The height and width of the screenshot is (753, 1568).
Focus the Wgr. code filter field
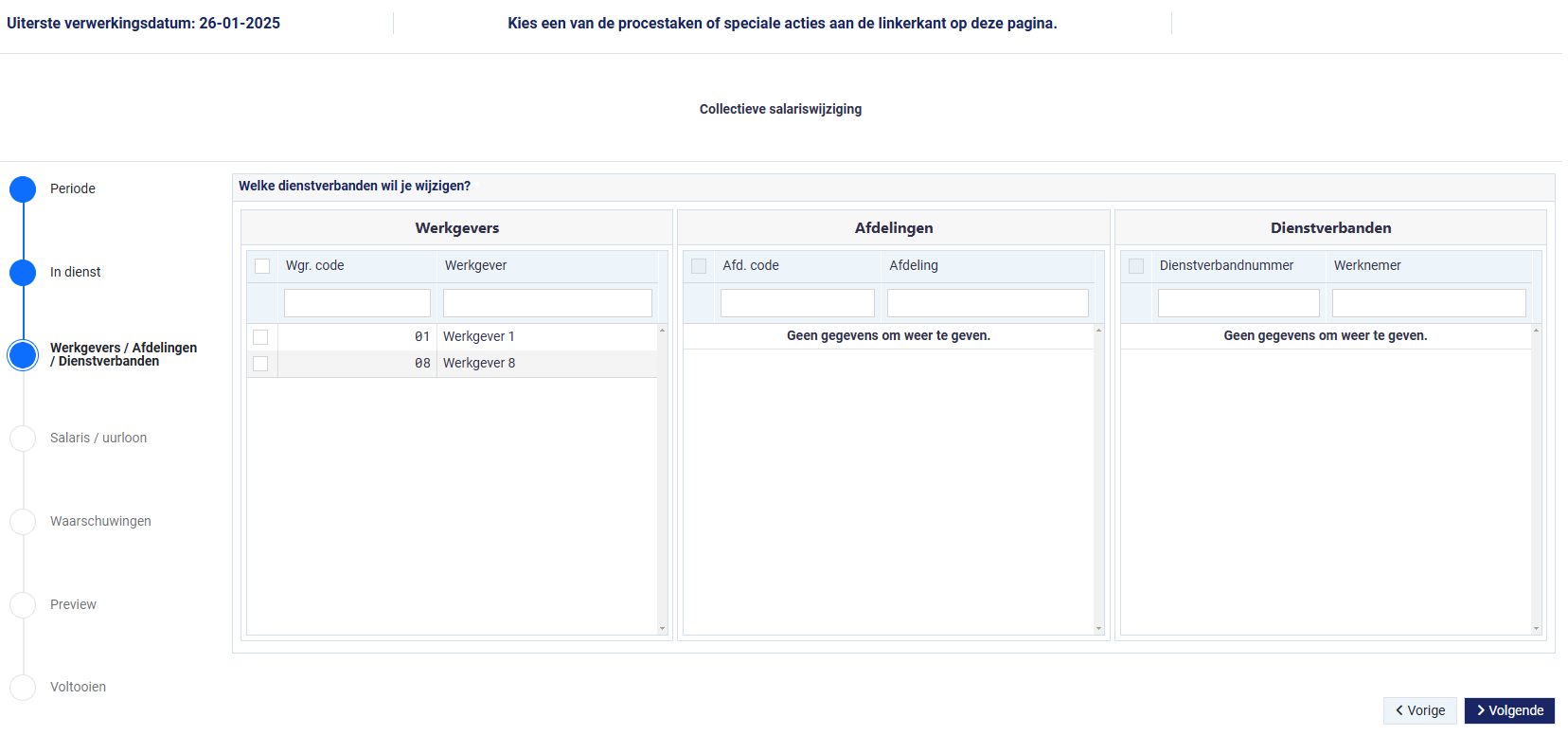point(357,303)
